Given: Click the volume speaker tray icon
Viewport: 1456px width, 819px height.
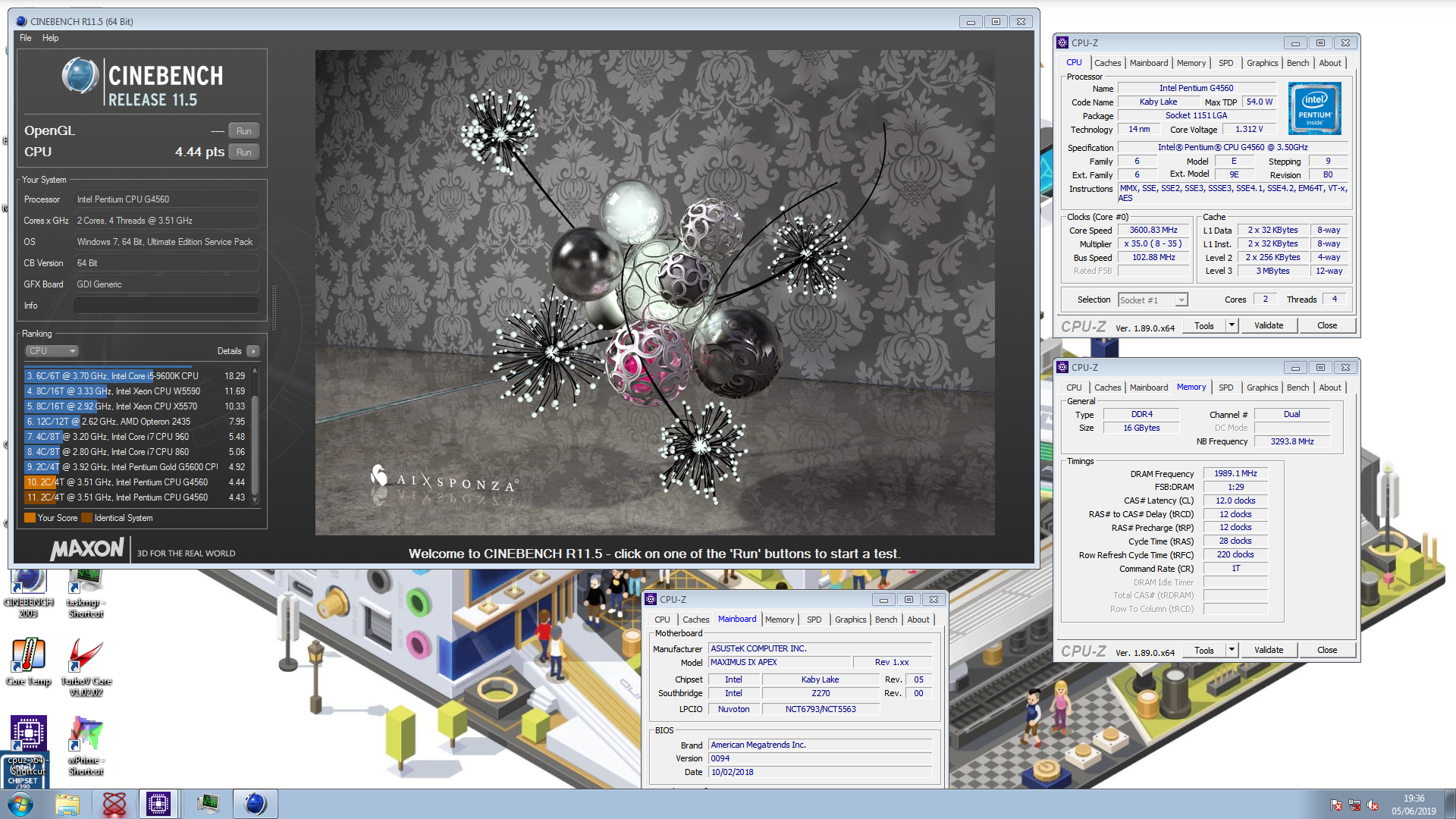Looking at the screenshot, I should (x=1373, y=805).
